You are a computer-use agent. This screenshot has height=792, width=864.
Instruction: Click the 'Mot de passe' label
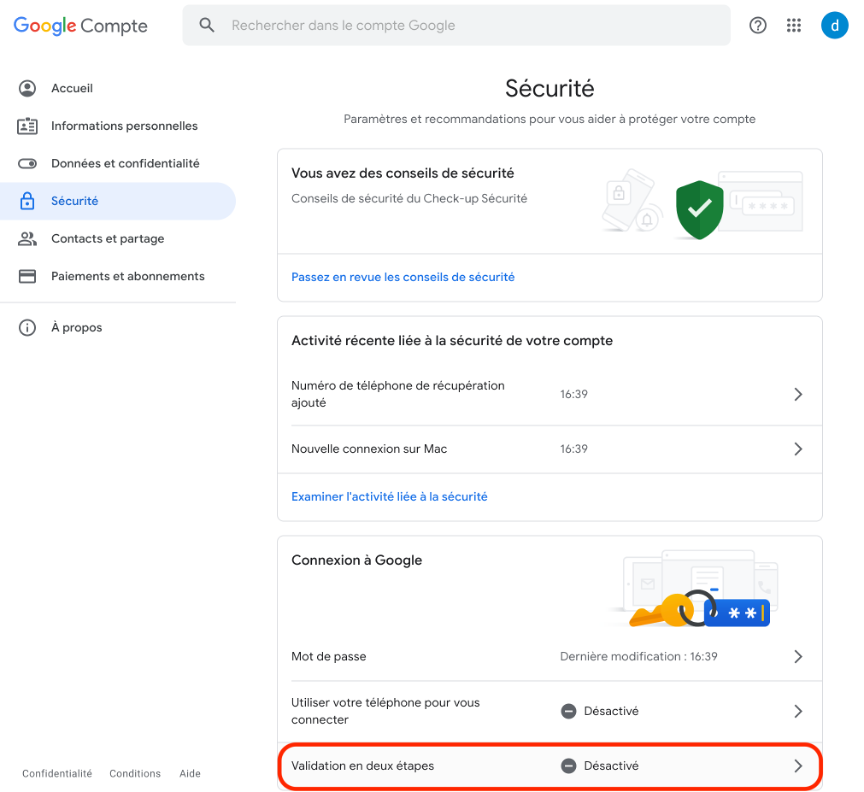pyautogui.click(x=328, y=656)
